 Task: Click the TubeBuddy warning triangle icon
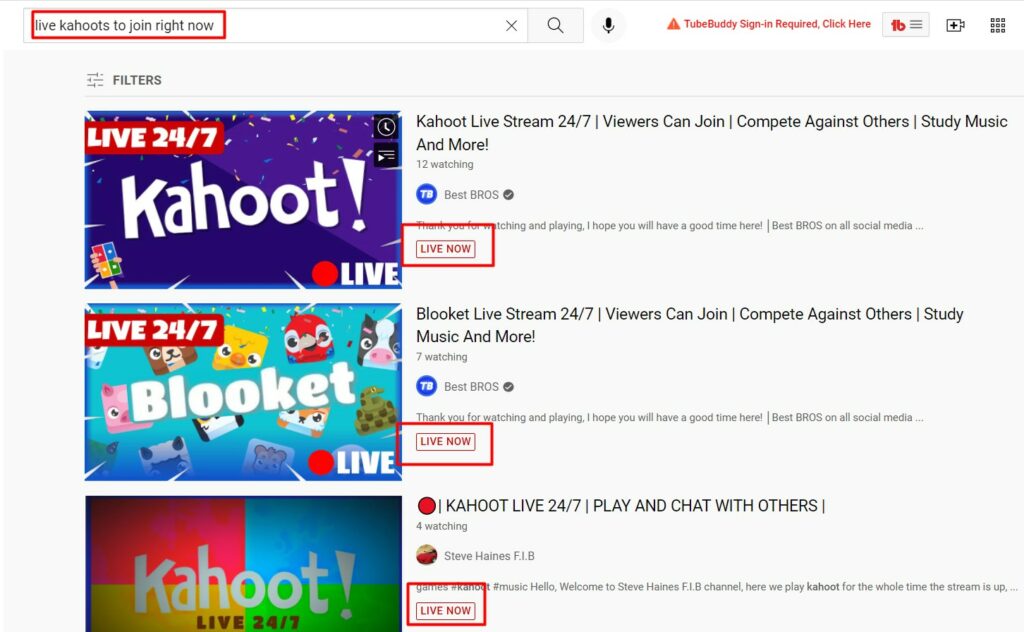pyautogui.click(x=673, y=24)
